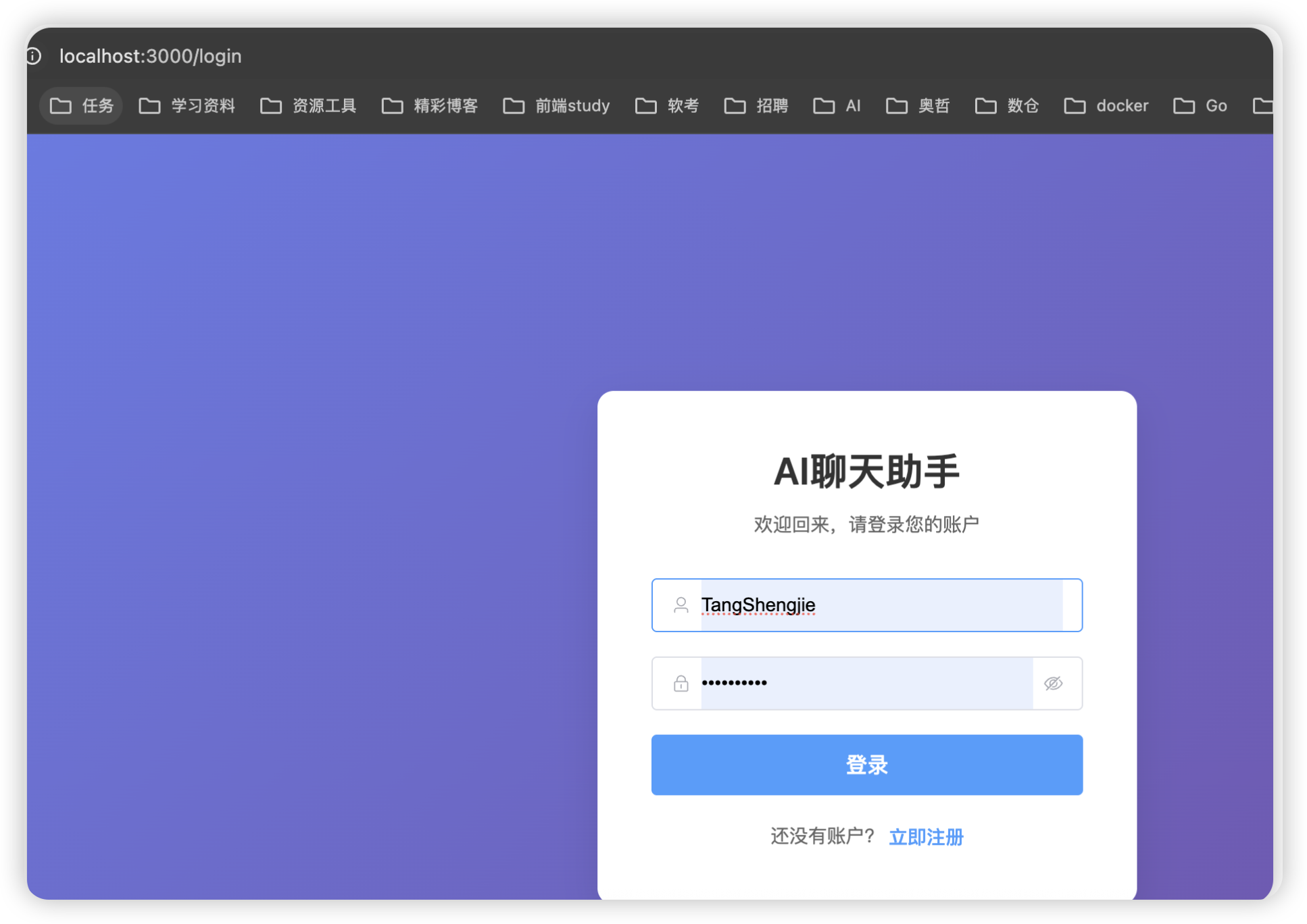Click the lock icon in password field
The height and width of the screenshot is (924, 1307).
tap(681, 684)
